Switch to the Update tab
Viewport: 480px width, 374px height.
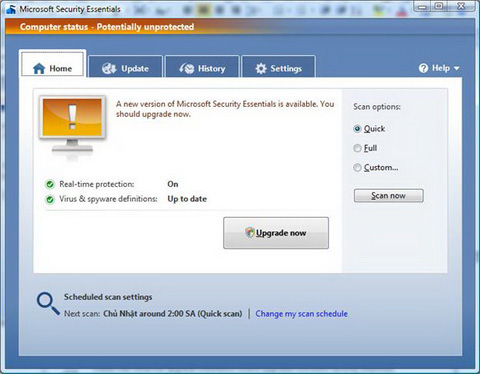pyautogui.click(x=125, y=67)
